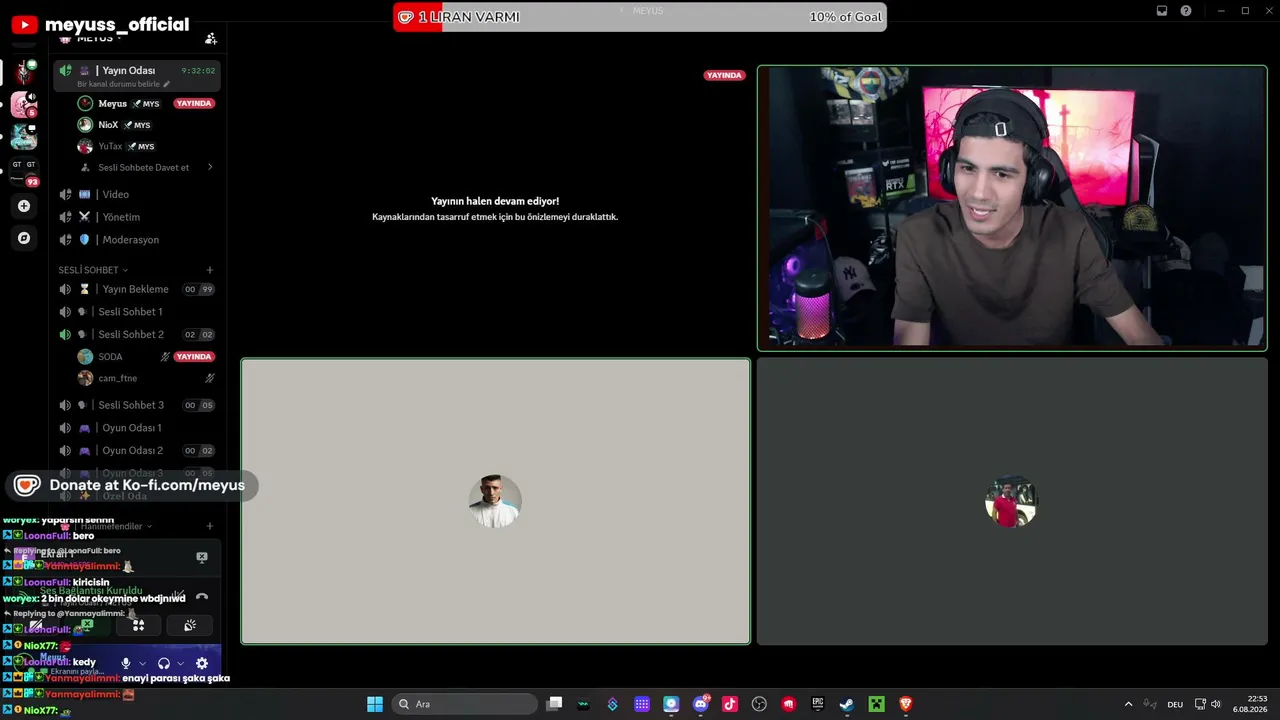Open Minecraft from the taskbar
Viewport: 1280px width, 720px height.
[x=876, y=704]
